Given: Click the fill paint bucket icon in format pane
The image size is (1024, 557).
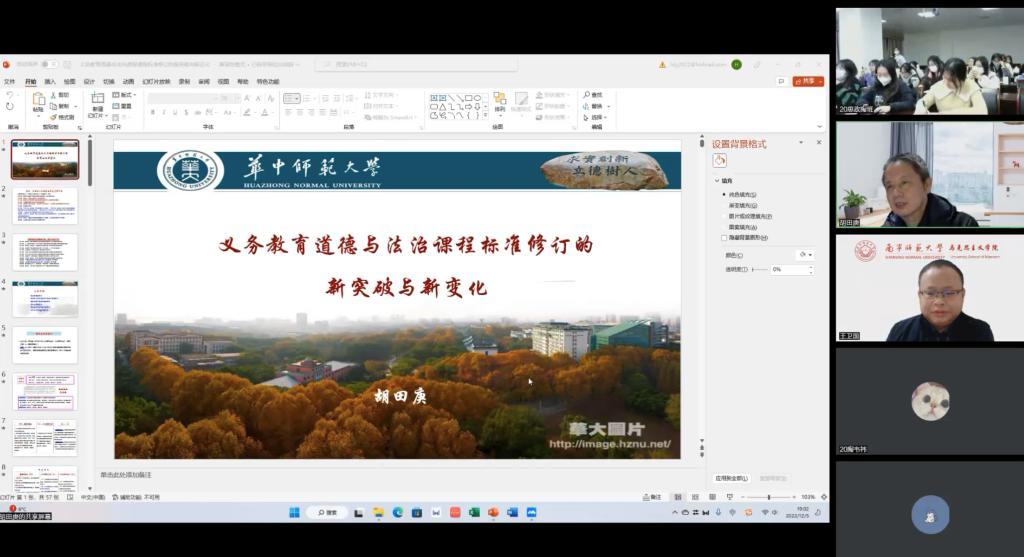Looking at the screenshot, I should point(719,160).
